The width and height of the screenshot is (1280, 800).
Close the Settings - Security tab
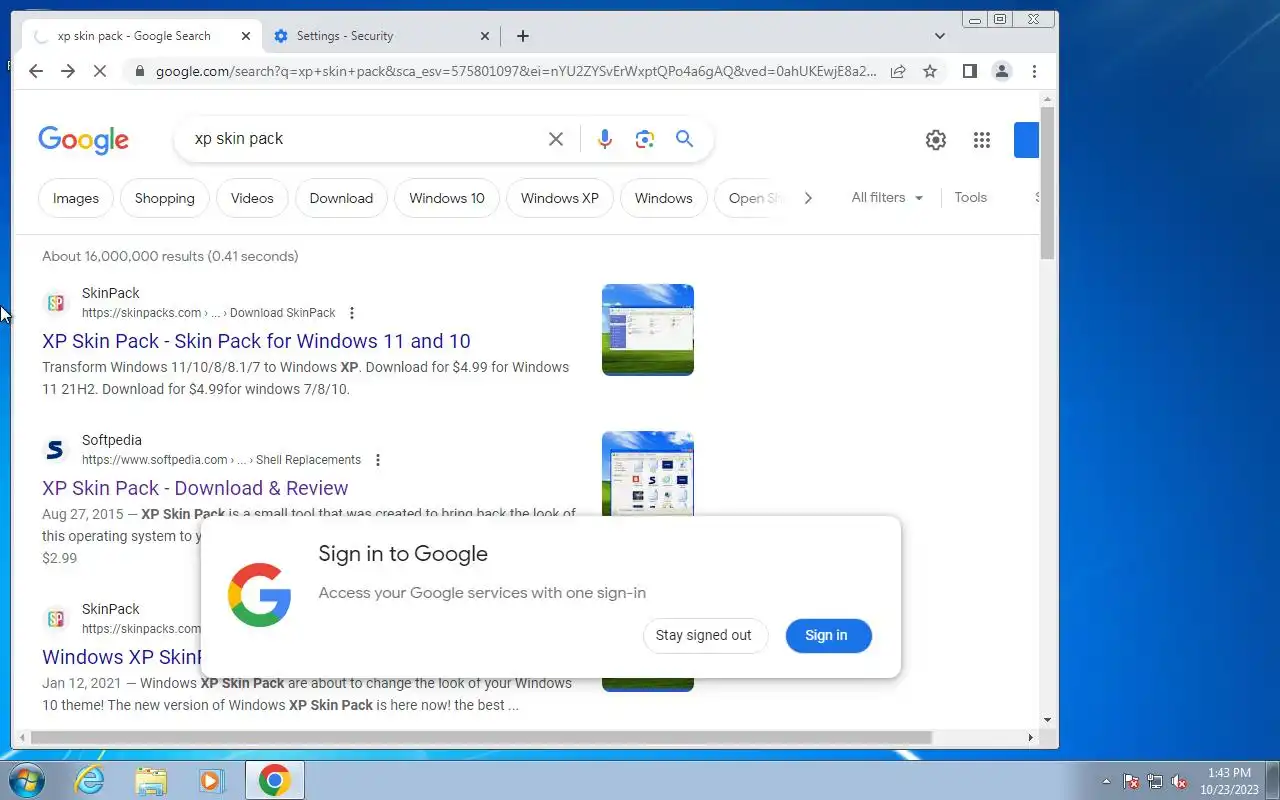[485, 36]
